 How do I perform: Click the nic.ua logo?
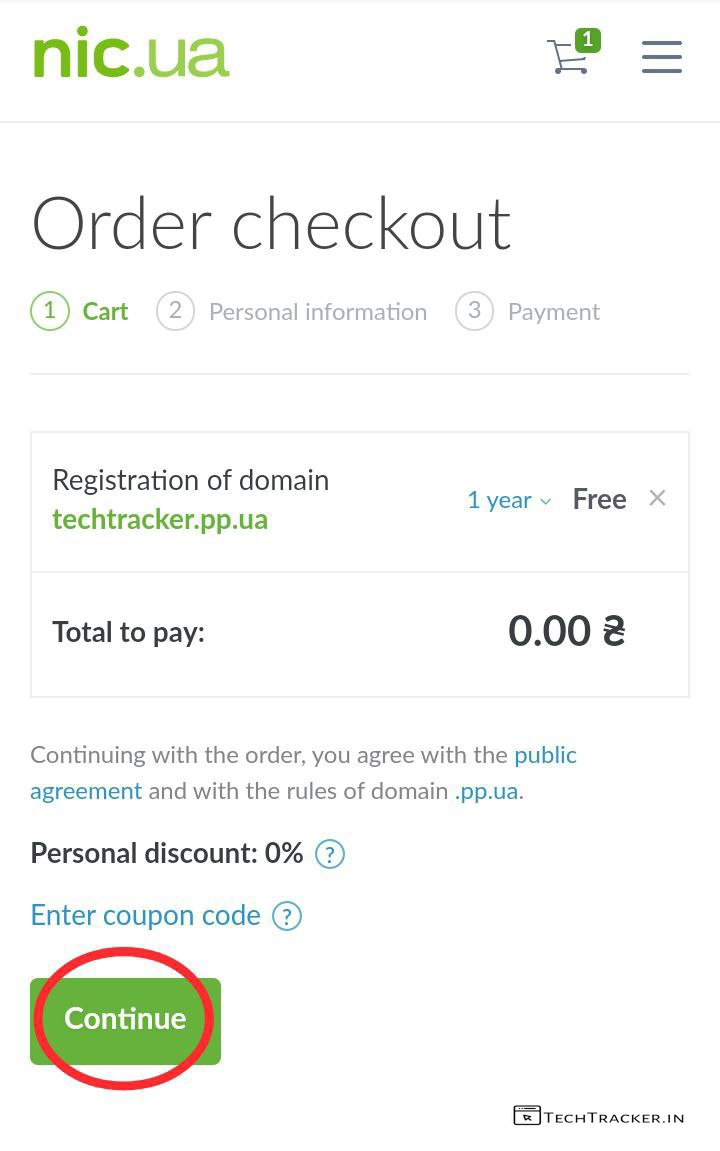coord(131,55)
